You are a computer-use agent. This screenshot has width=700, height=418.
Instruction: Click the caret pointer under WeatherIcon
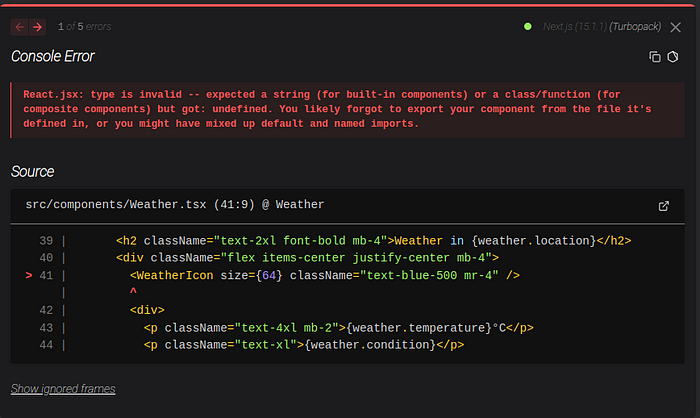(x=133, y=291)
